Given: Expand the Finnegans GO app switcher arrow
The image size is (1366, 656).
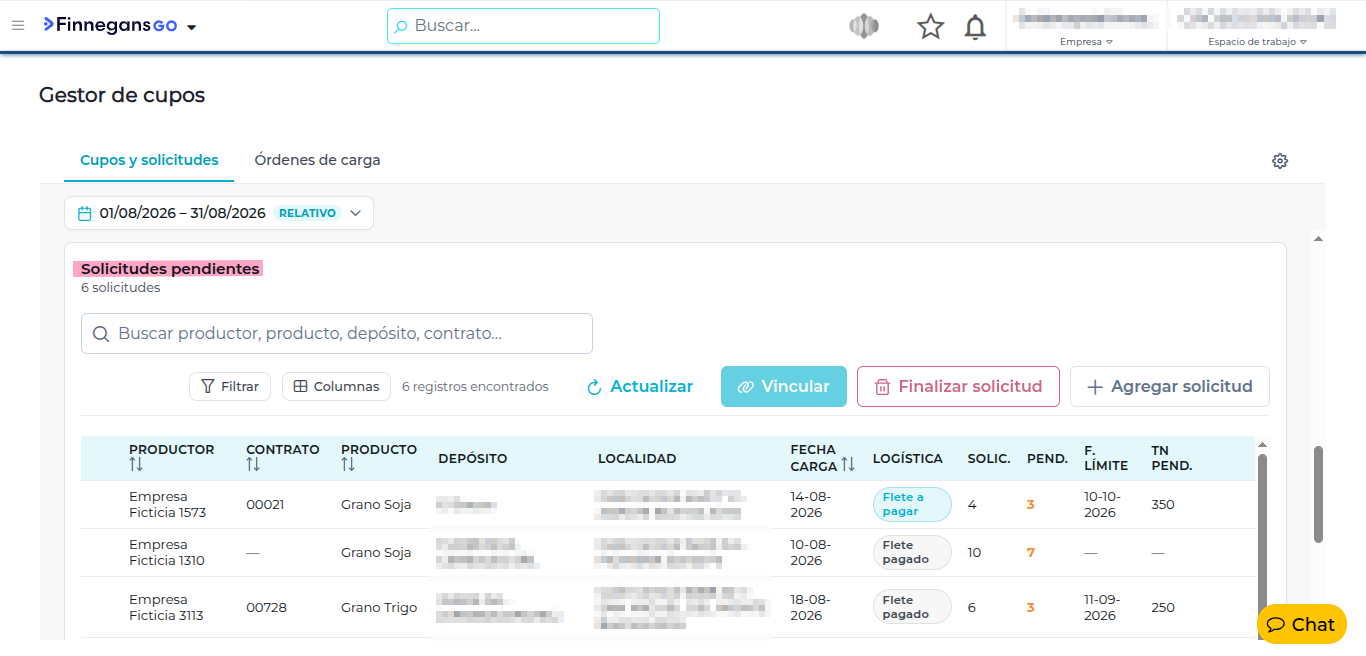Looking at the screenshot, I should [192, 27].
